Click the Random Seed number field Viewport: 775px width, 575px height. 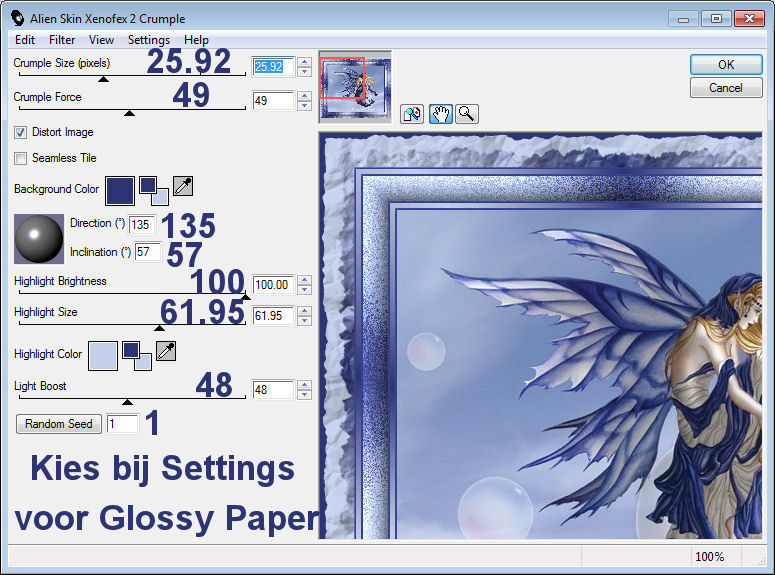click(123, 424)
